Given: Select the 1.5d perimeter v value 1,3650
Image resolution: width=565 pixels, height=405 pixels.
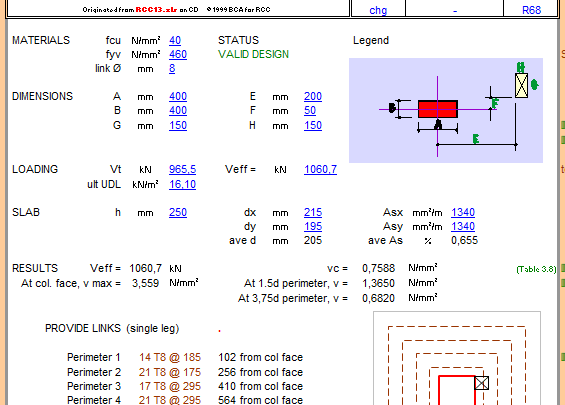Looking at the screenshot, I should [378, 284].
